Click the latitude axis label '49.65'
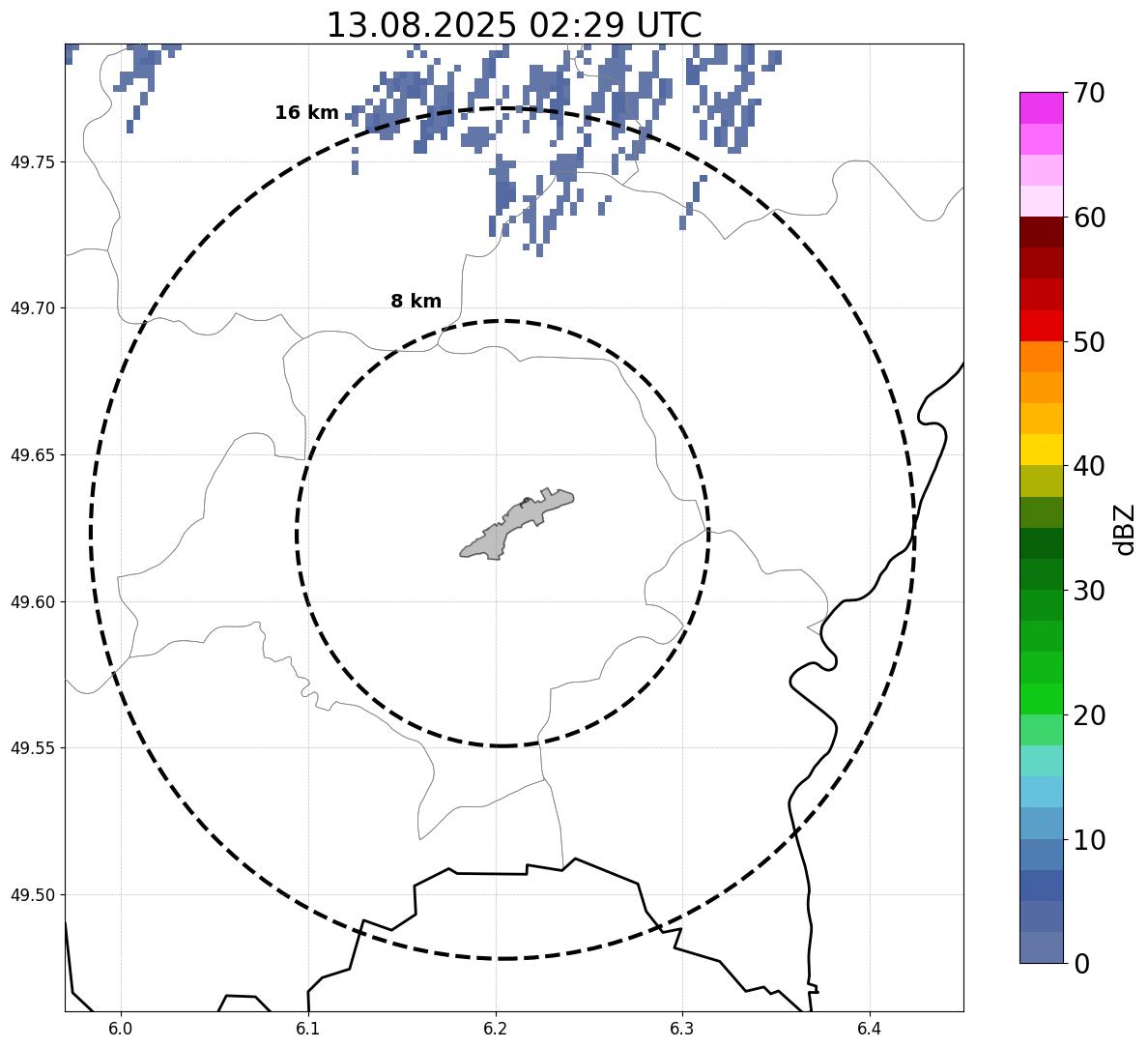This screenshot has width=1148, height=1048. coord(35,455)
